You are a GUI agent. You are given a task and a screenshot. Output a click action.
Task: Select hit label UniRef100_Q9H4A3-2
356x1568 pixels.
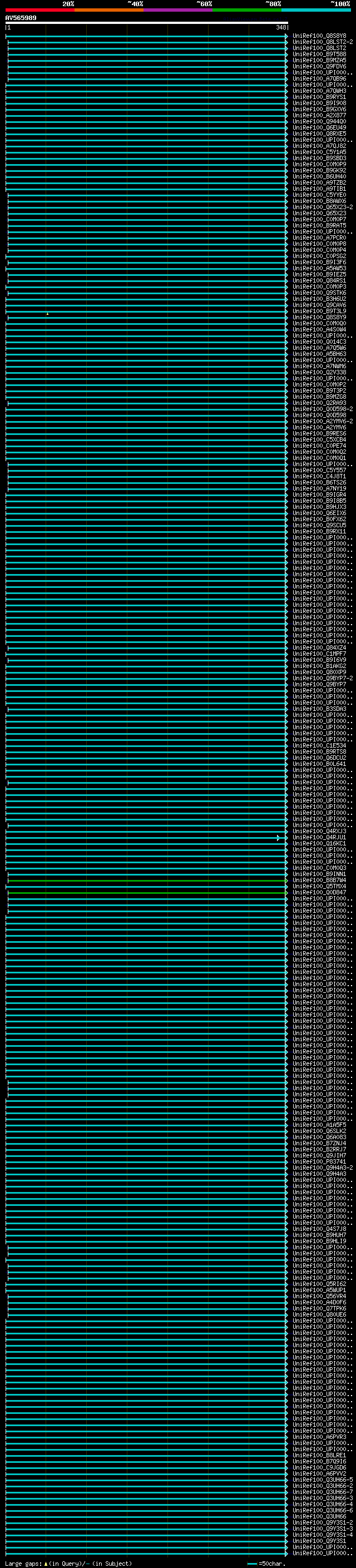(x=323, y=1168)
